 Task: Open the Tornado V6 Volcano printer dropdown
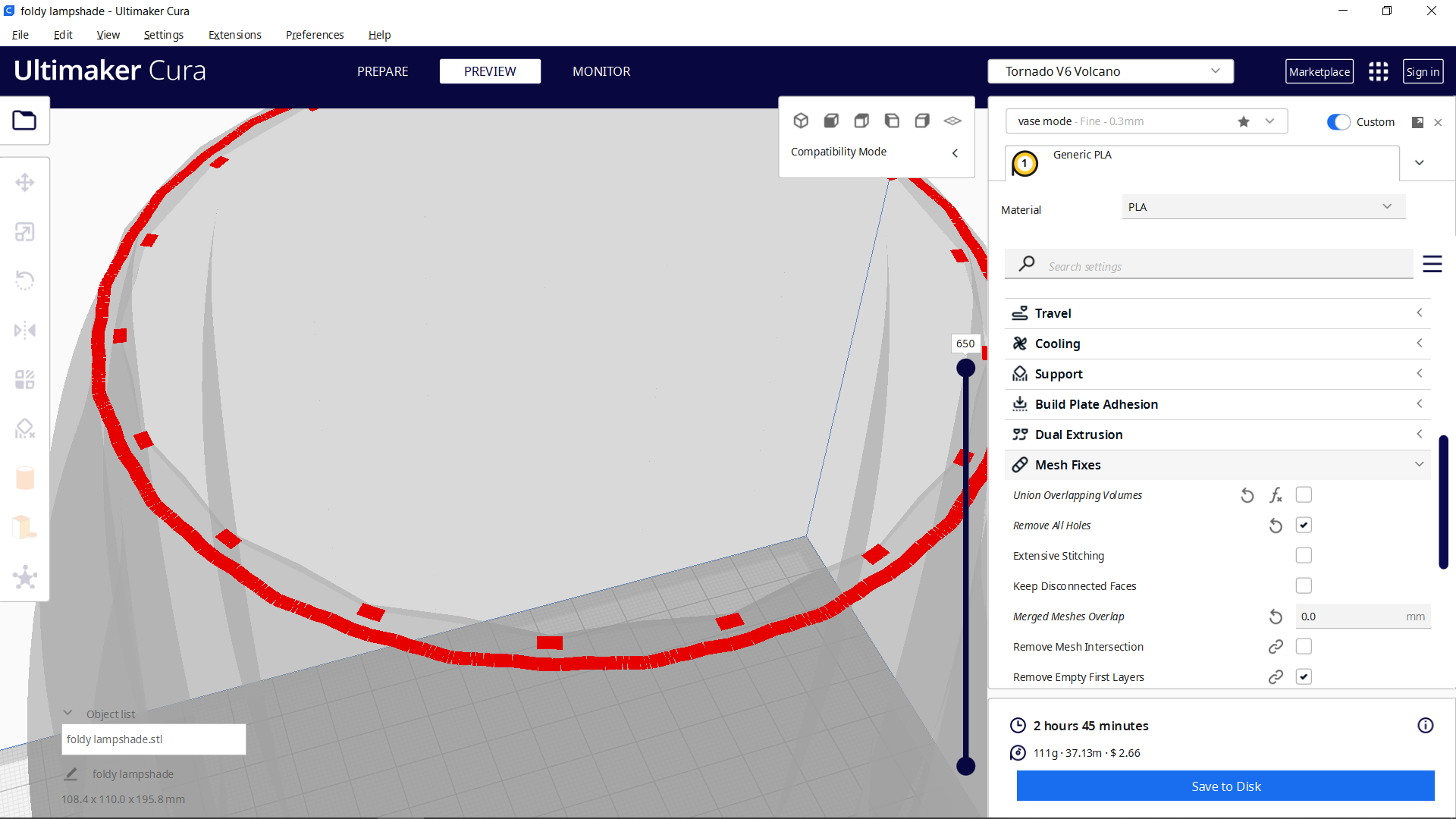pos(1110,71)
